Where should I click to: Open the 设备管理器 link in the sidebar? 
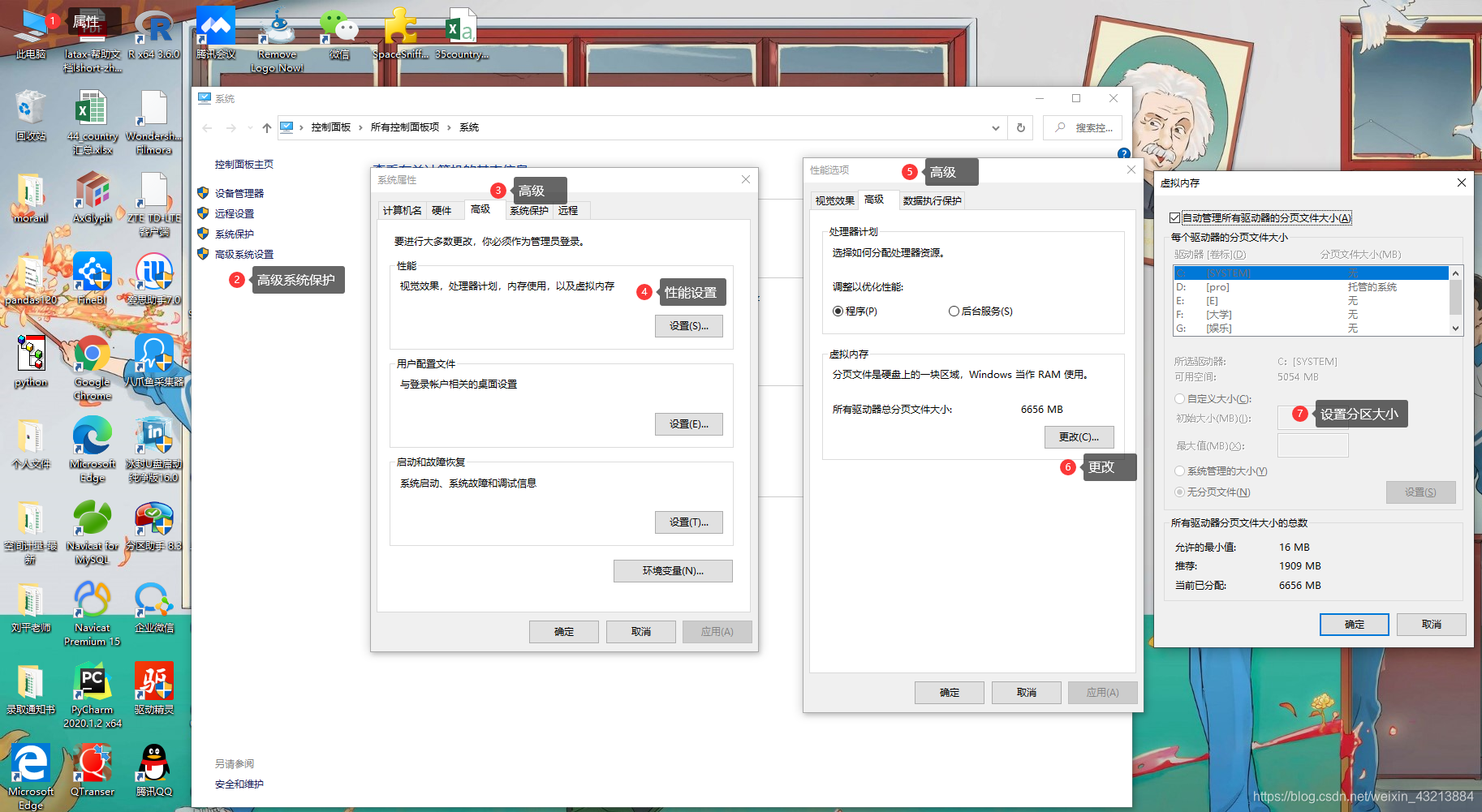239,194
